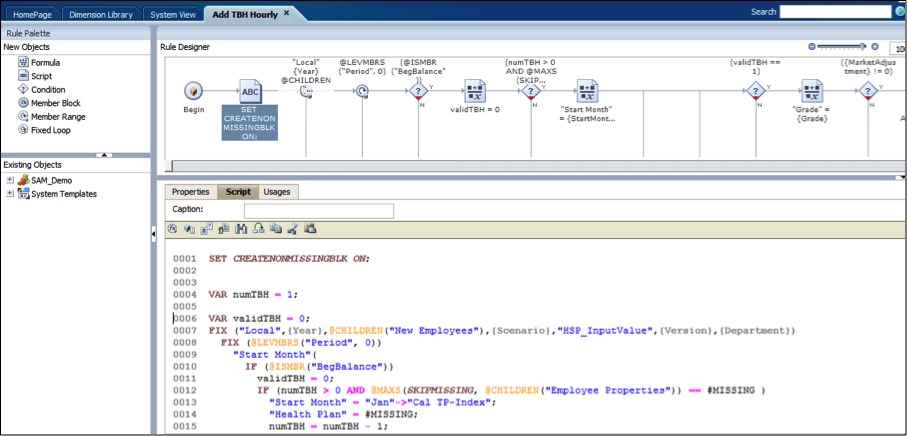Screen dimensions: 907x436
Task: Select the "Local" {Year} member block node
Action: coord(306,91)
